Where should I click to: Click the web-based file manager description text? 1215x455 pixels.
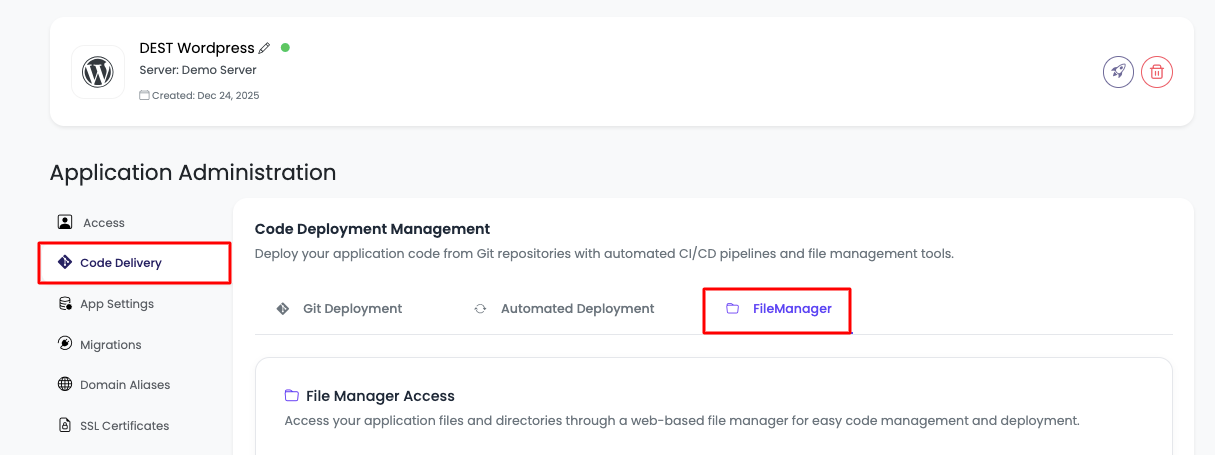682,421
